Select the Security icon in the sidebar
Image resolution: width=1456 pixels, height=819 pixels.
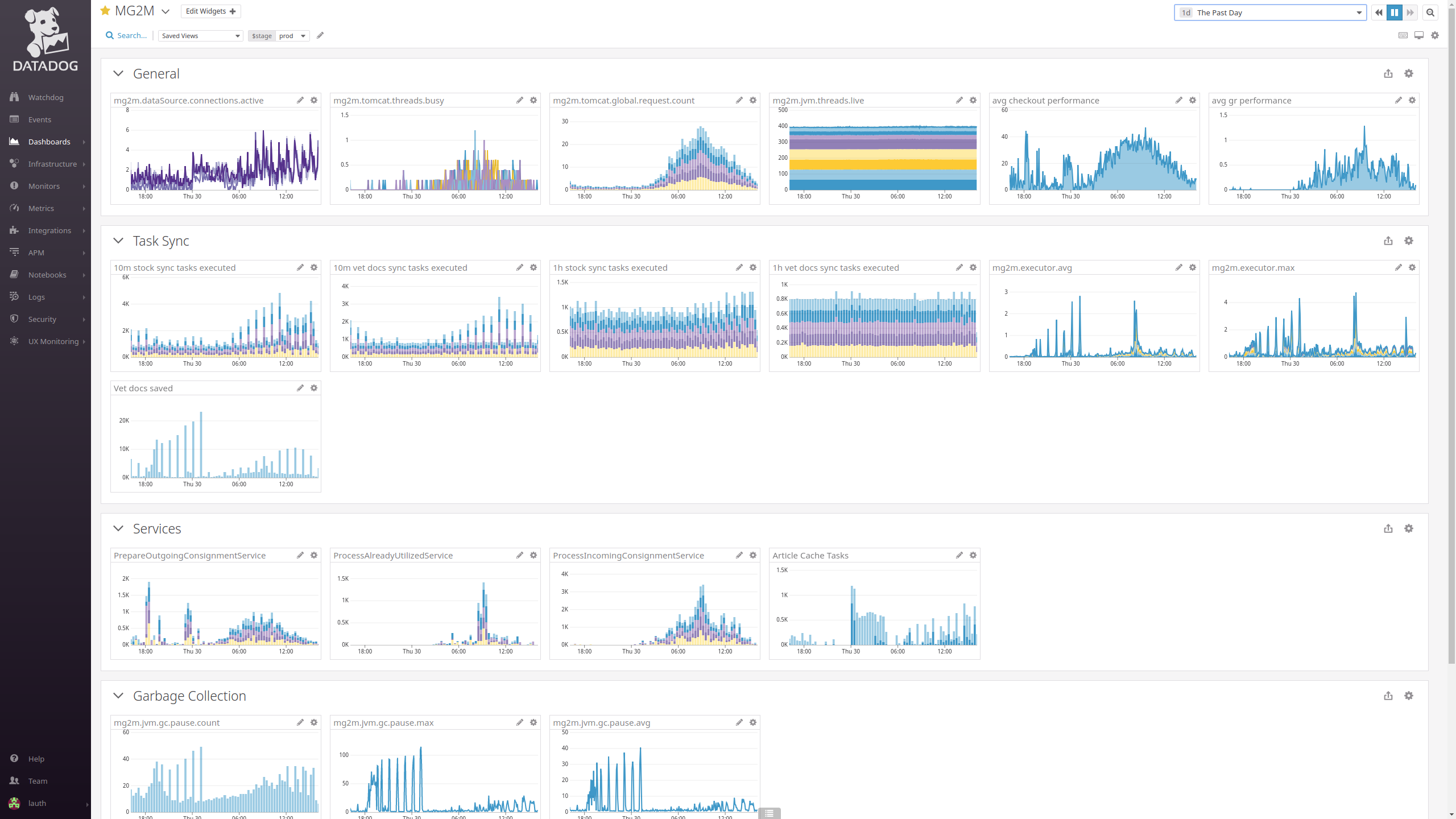click(x=14, y=318)
